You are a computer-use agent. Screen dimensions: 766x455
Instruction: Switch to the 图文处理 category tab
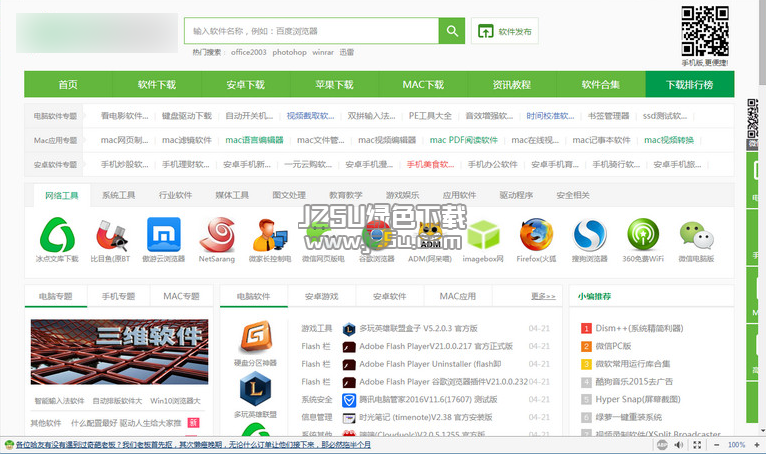click(x=289, y=195)
